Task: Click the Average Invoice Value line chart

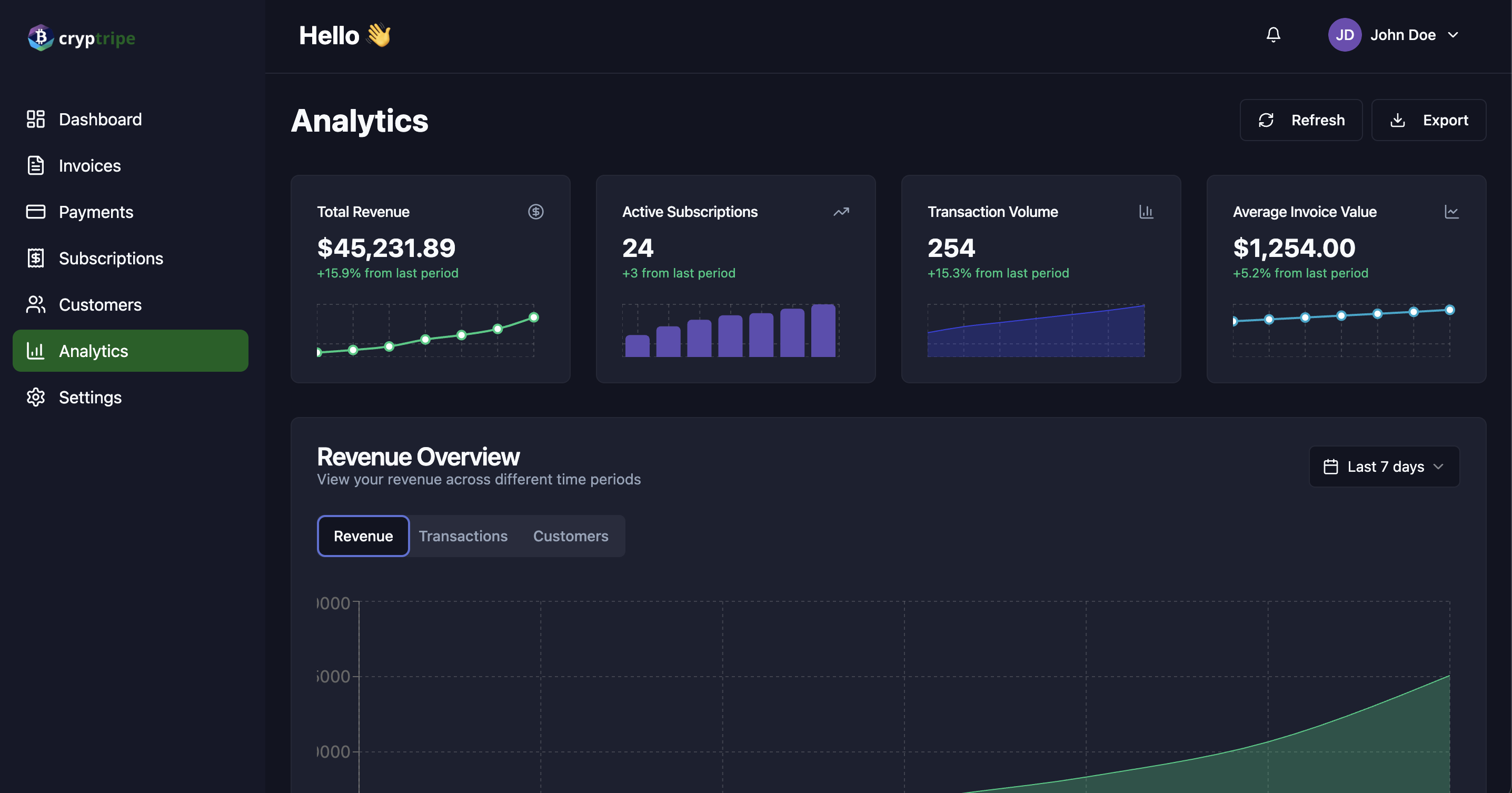Action: point(1343,331)
